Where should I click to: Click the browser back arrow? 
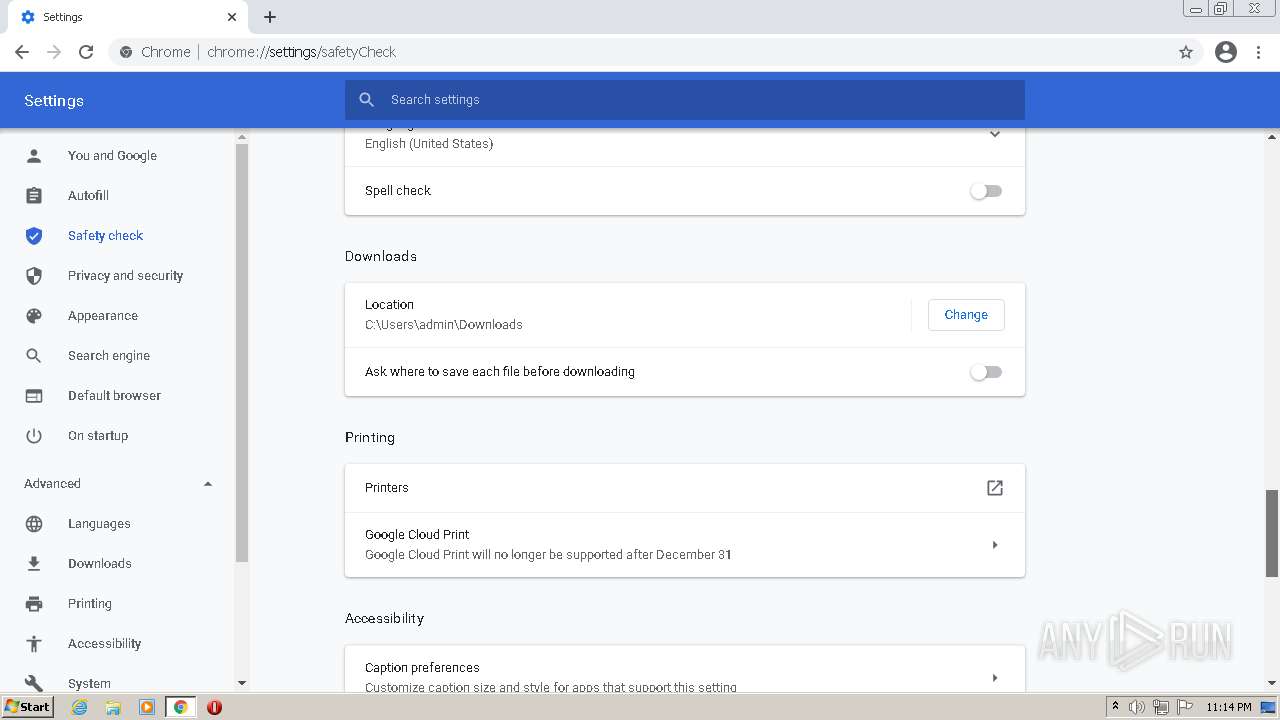tap(22, 52)
